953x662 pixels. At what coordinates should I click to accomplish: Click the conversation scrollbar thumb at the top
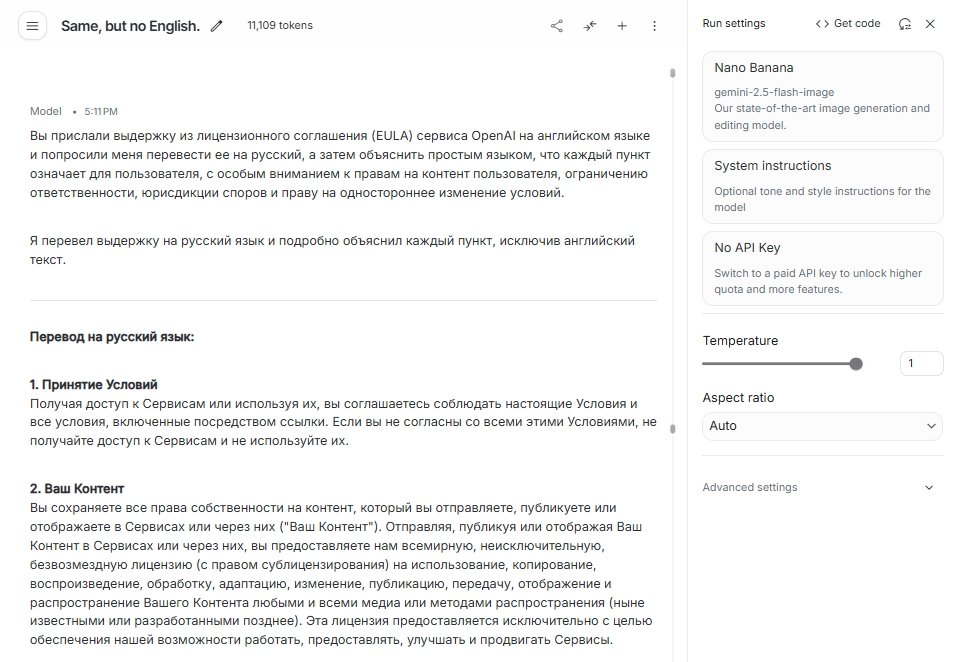pos(672,72)
